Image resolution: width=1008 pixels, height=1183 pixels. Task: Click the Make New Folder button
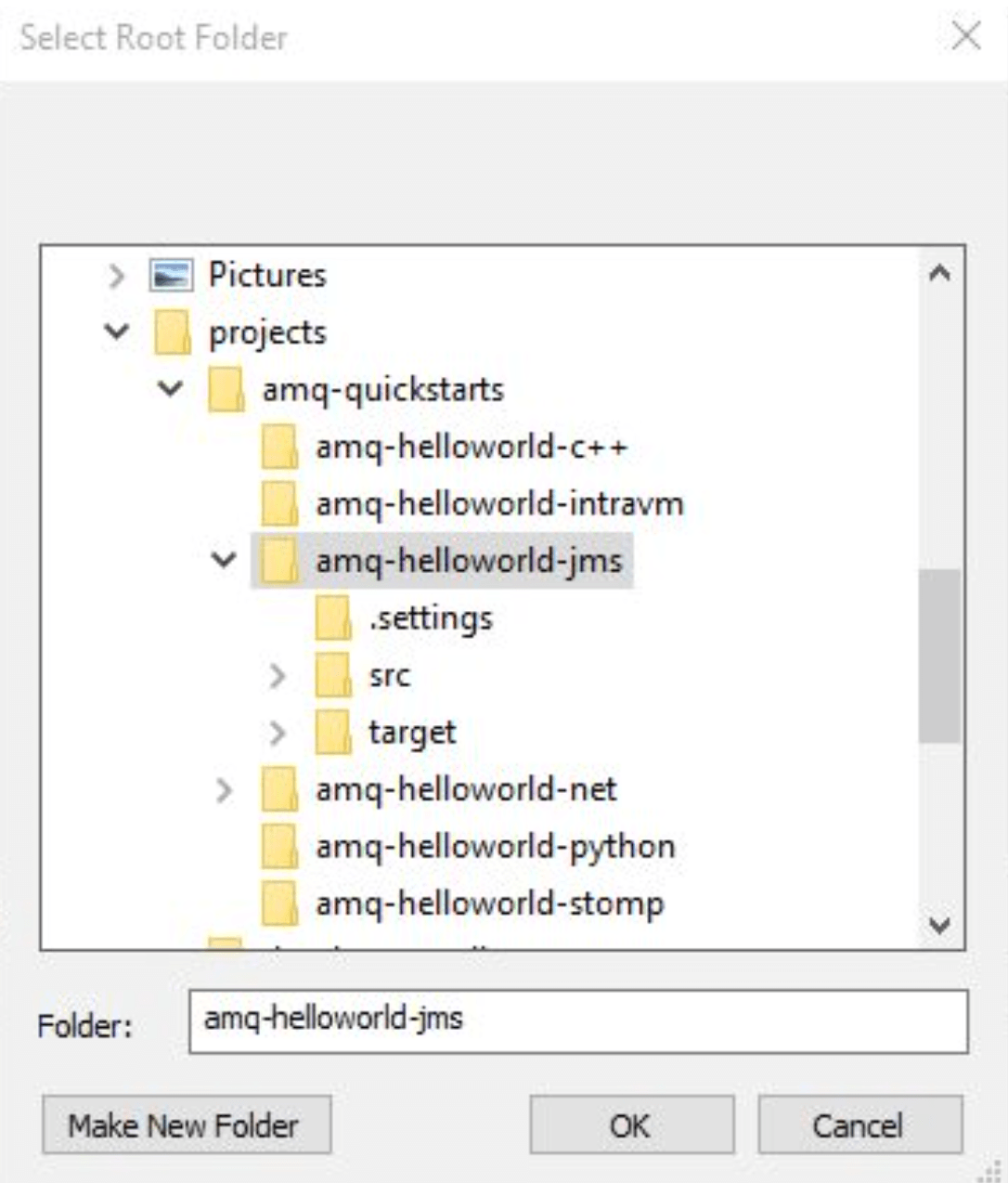click(187, 1124)
